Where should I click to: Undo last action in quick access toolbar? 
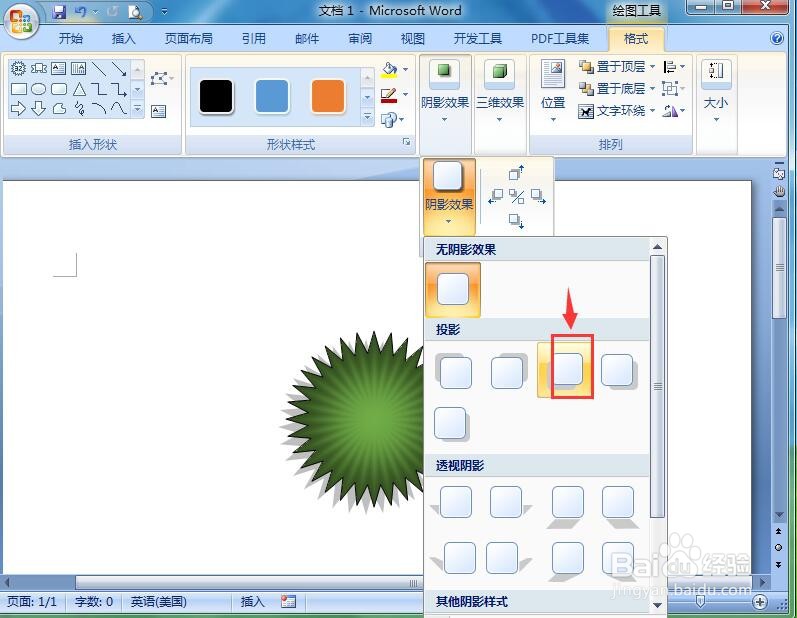[x=80, y=11]
